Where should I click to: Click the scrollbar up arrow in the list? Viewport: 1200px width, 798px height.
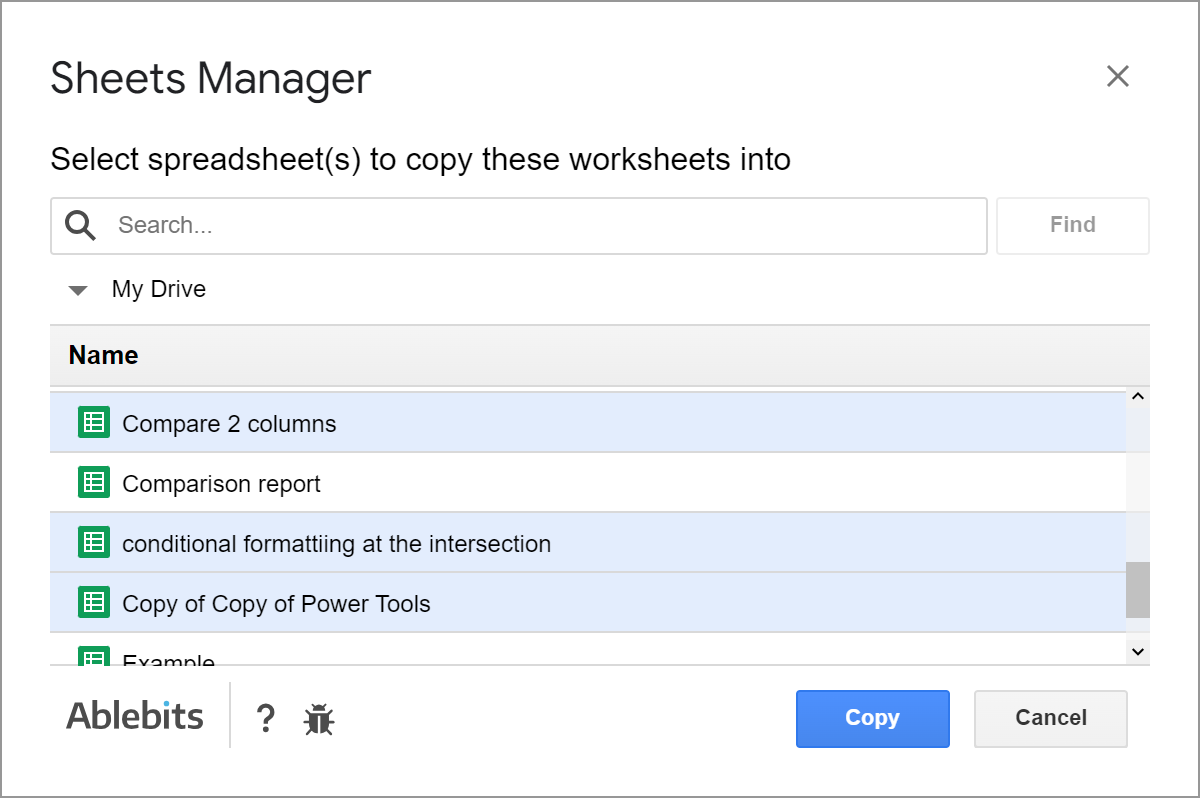(1137, 397)
